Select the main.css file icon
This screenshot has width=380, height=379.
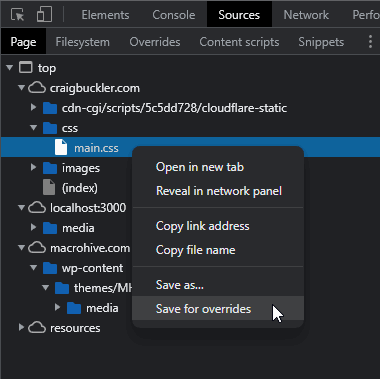click(x=61, y=148)
